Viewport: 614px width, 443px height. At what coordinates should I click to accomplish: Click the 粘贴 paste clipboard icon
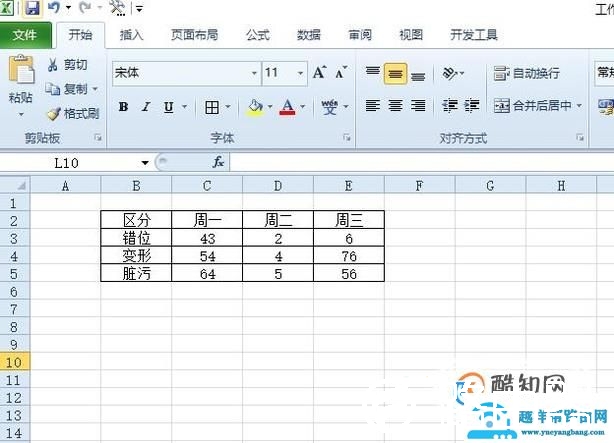(x=22, y=70)
